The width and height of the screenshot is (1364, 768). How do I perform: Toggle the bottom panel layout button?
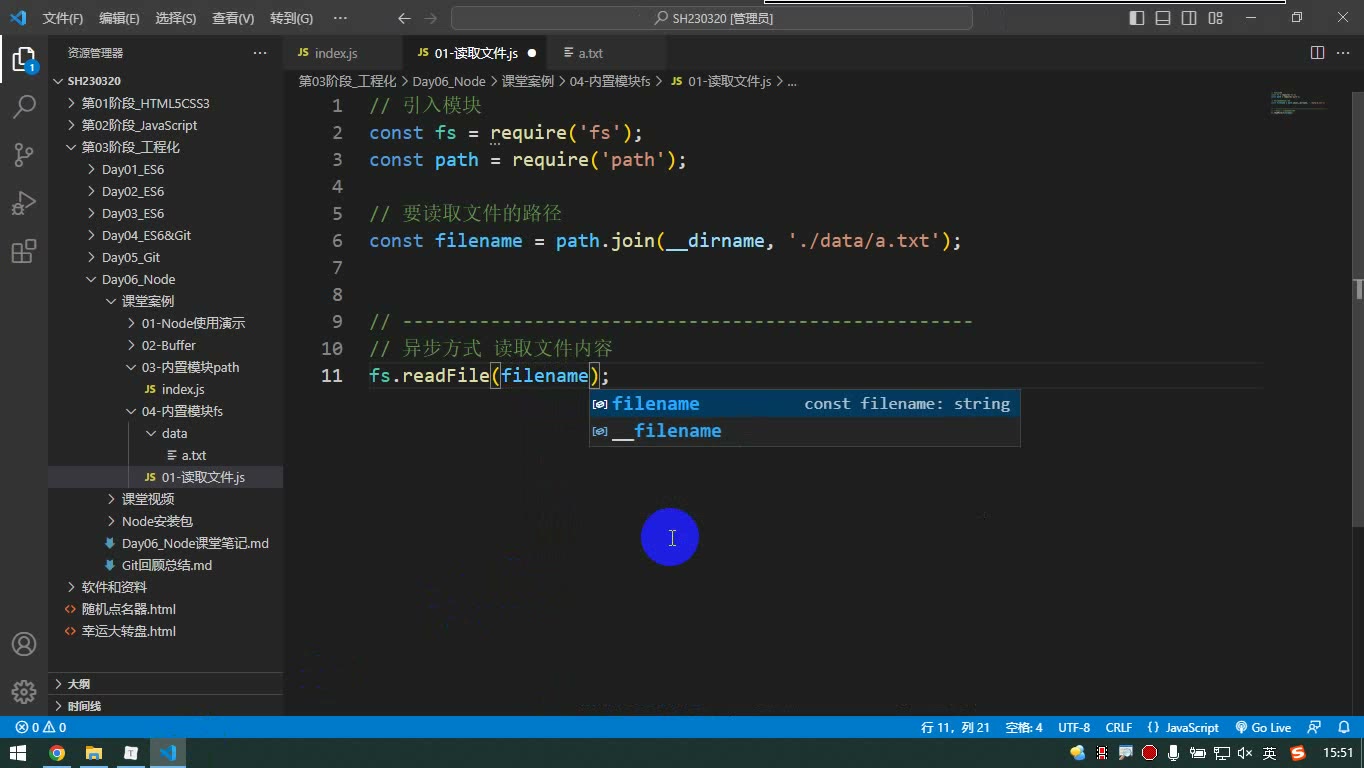(x=1163, y=18)
